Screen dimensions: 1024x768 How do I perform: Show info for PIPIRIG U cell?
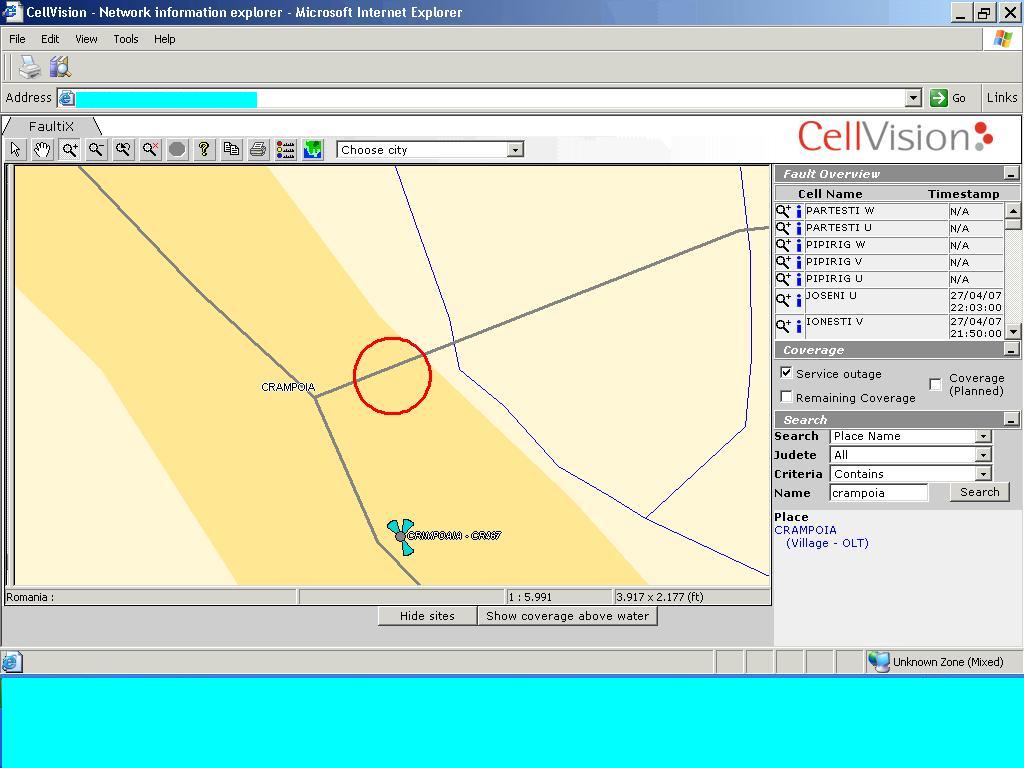pyautogui.click(x=799, y=280)
